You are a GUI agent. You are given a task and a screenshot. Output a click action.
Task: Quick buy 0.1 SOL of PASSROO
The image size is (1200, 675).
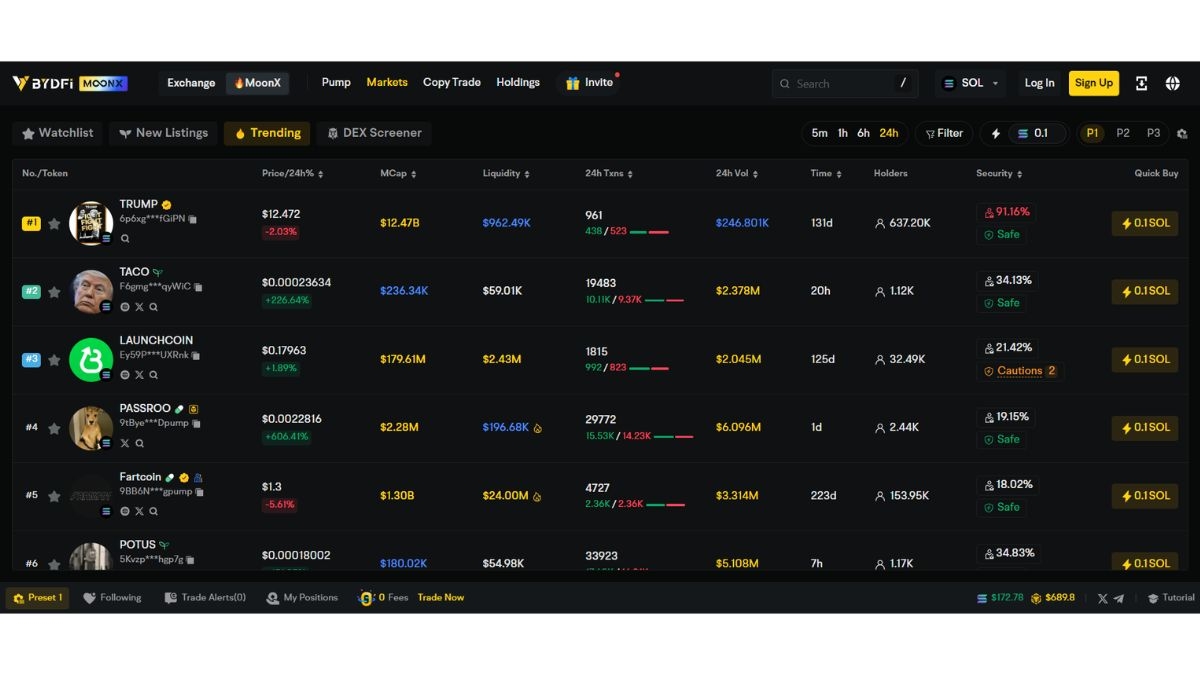pyautogui.click(x=1145, y=428)
